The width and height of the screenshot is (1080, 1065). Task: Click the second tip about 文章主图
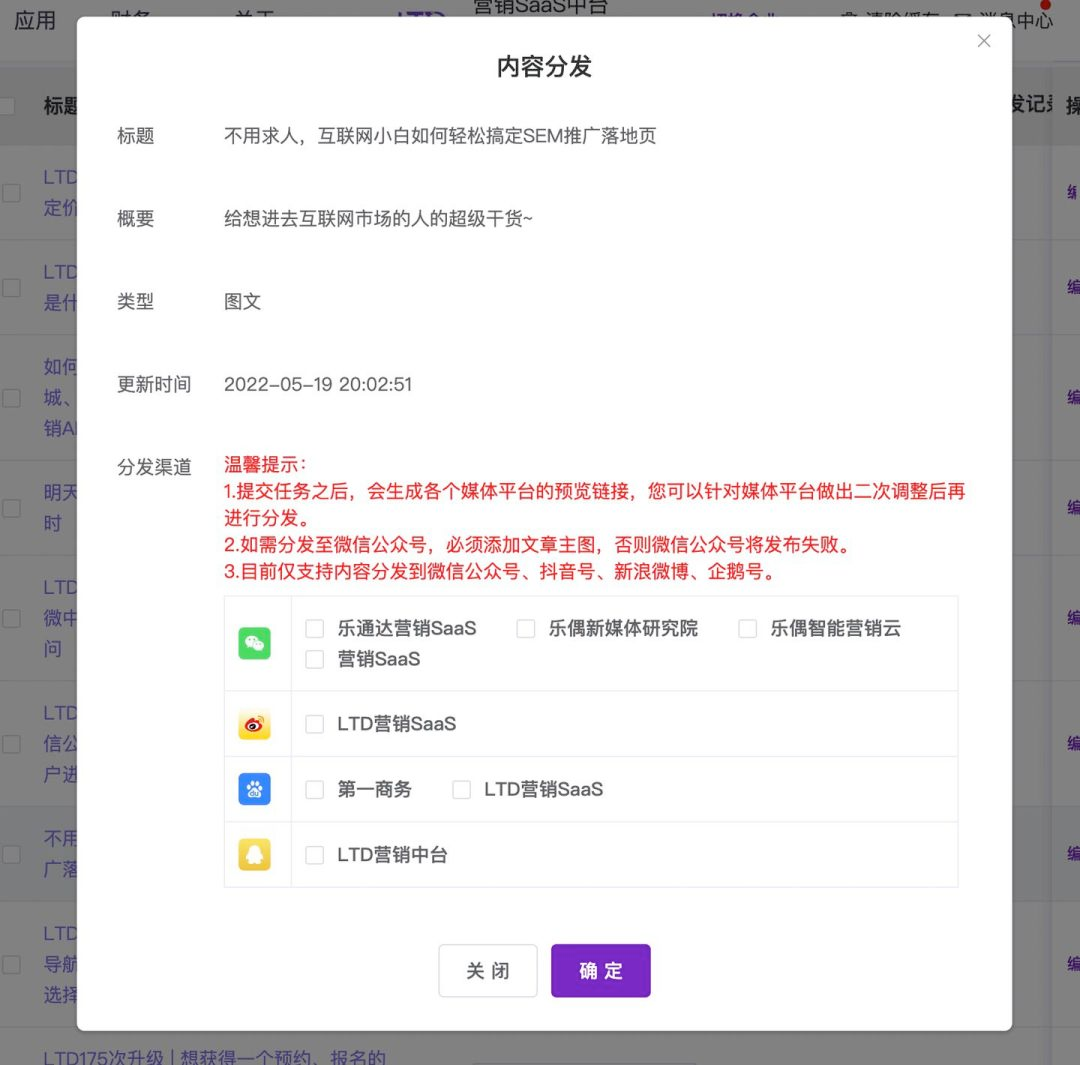click(539, 545)
